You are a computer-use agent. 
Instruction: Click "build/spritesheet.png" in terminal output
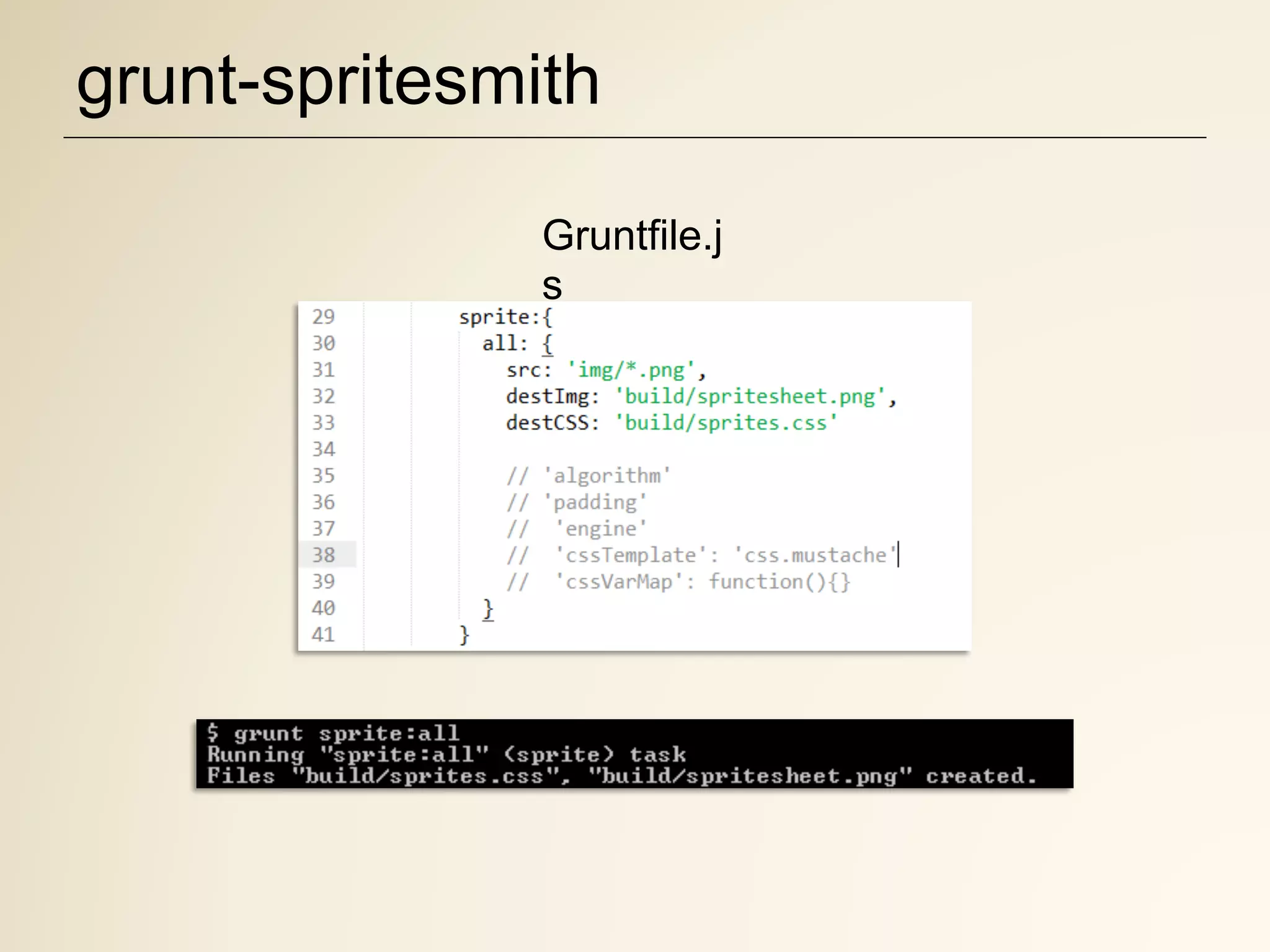click(x=750, y=776)
